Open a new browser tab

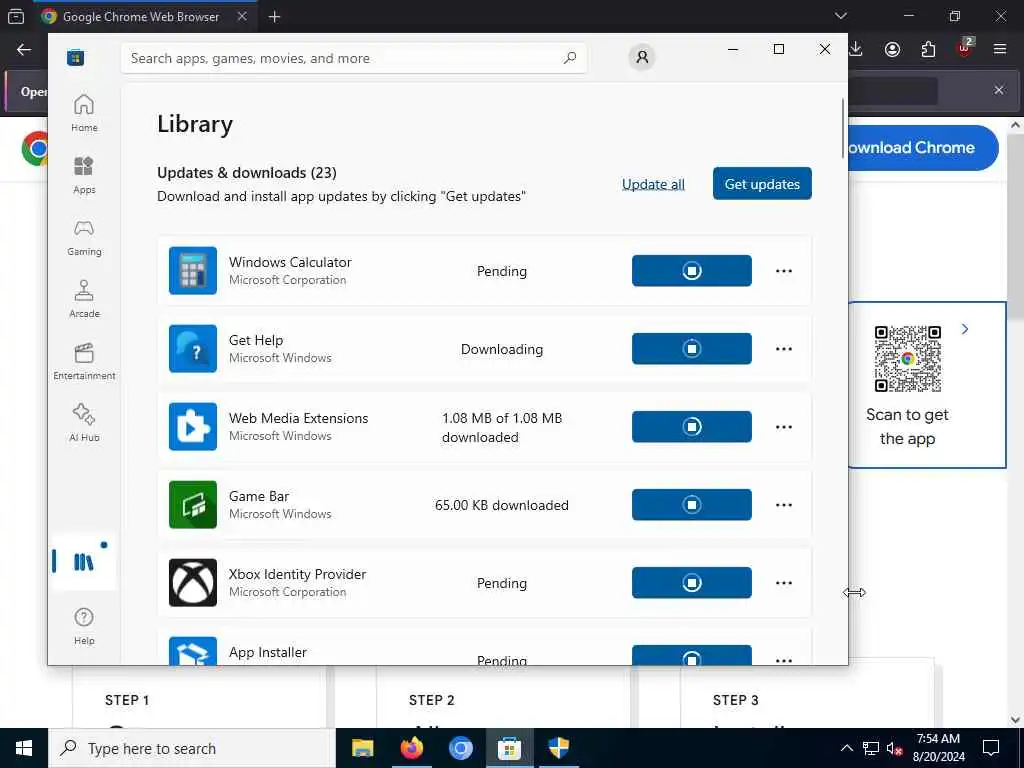point(274,17)
